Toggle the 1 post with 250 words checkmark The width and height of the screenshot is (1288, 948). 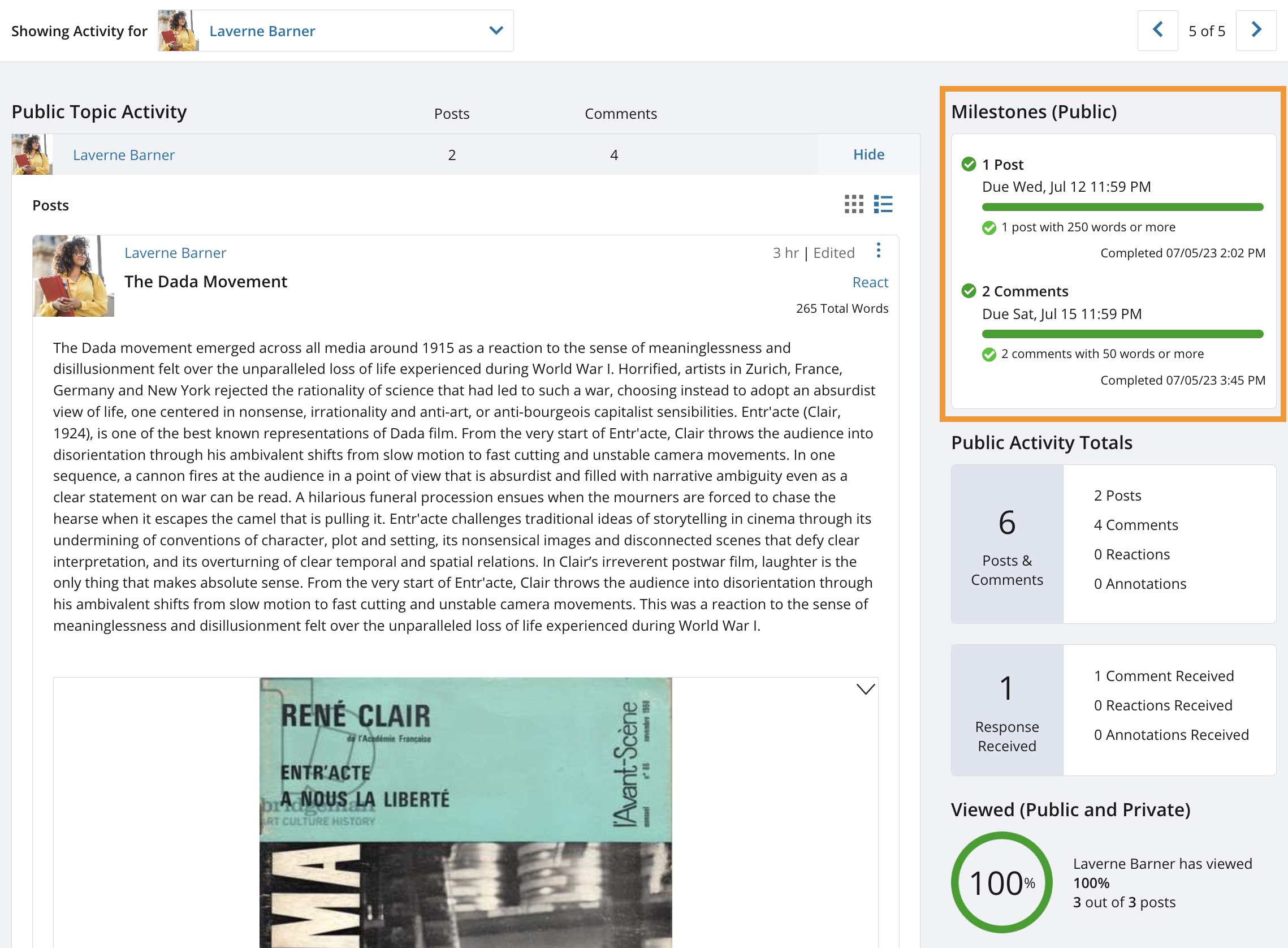(x=989, y=228)
